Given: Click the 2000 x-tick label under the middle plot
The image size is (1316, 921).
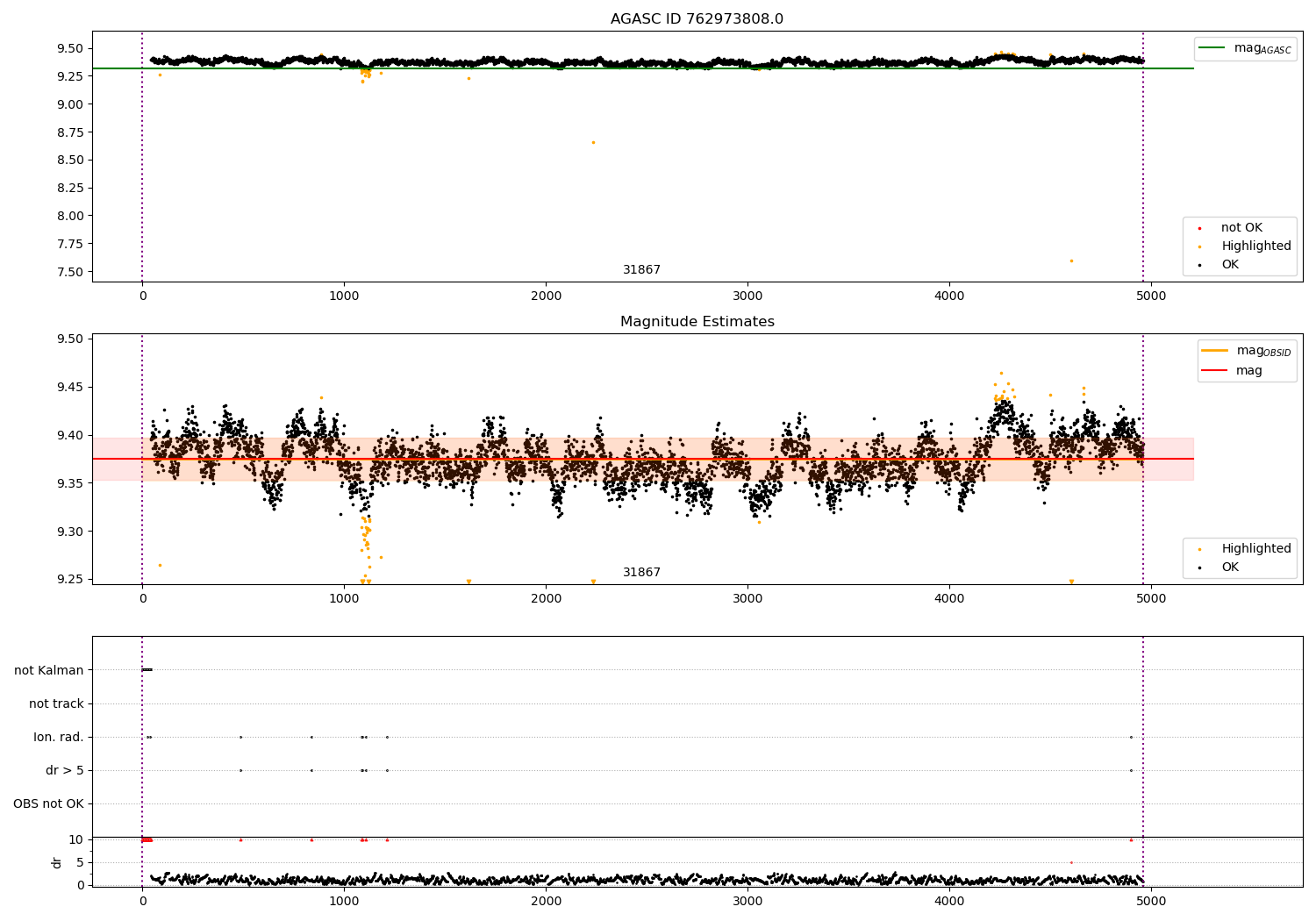Looking at the screenshot, I should 546,599.
